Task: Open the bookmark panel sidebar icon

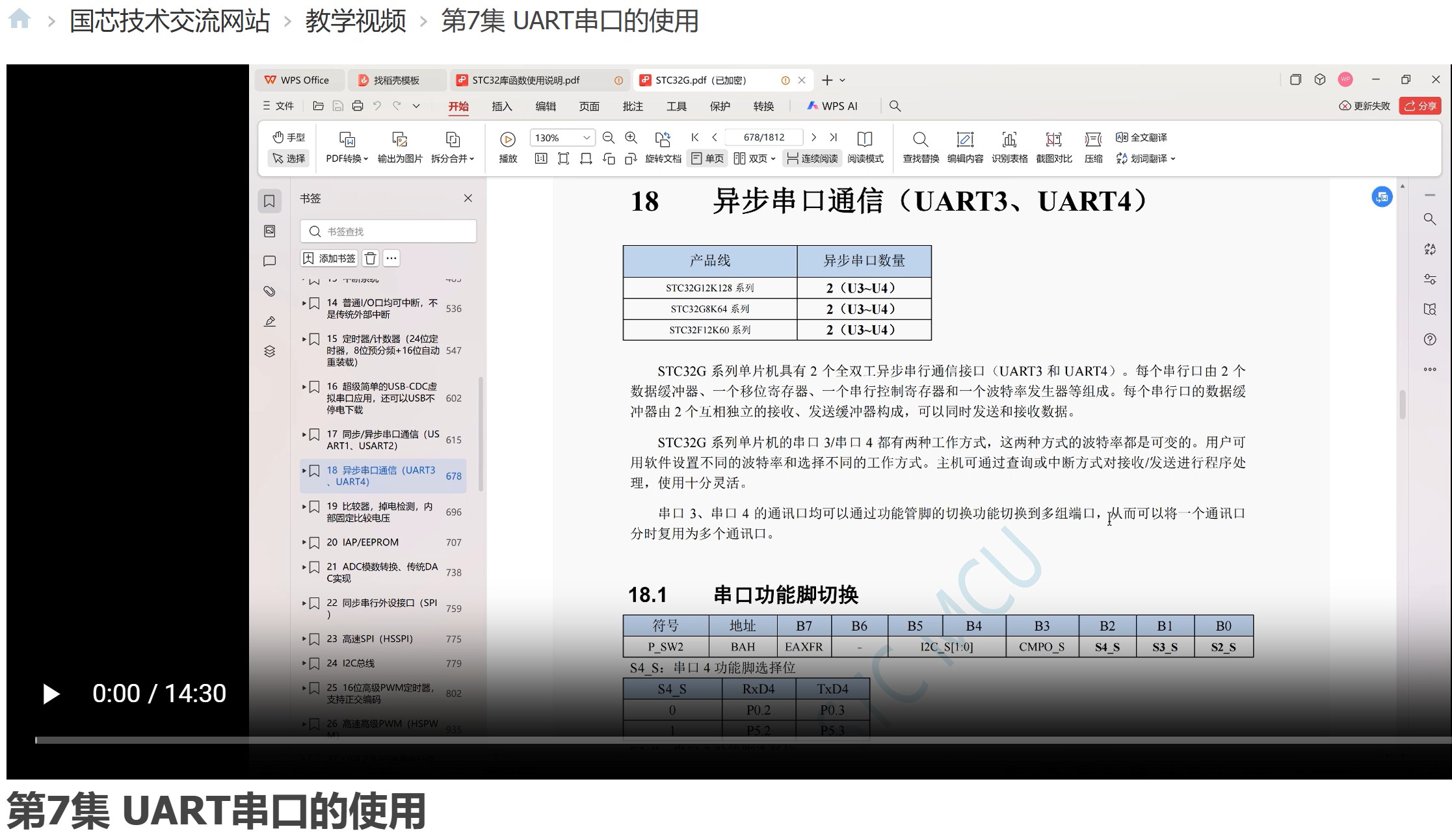Action: pyautogui.click(x=269, y=201)
